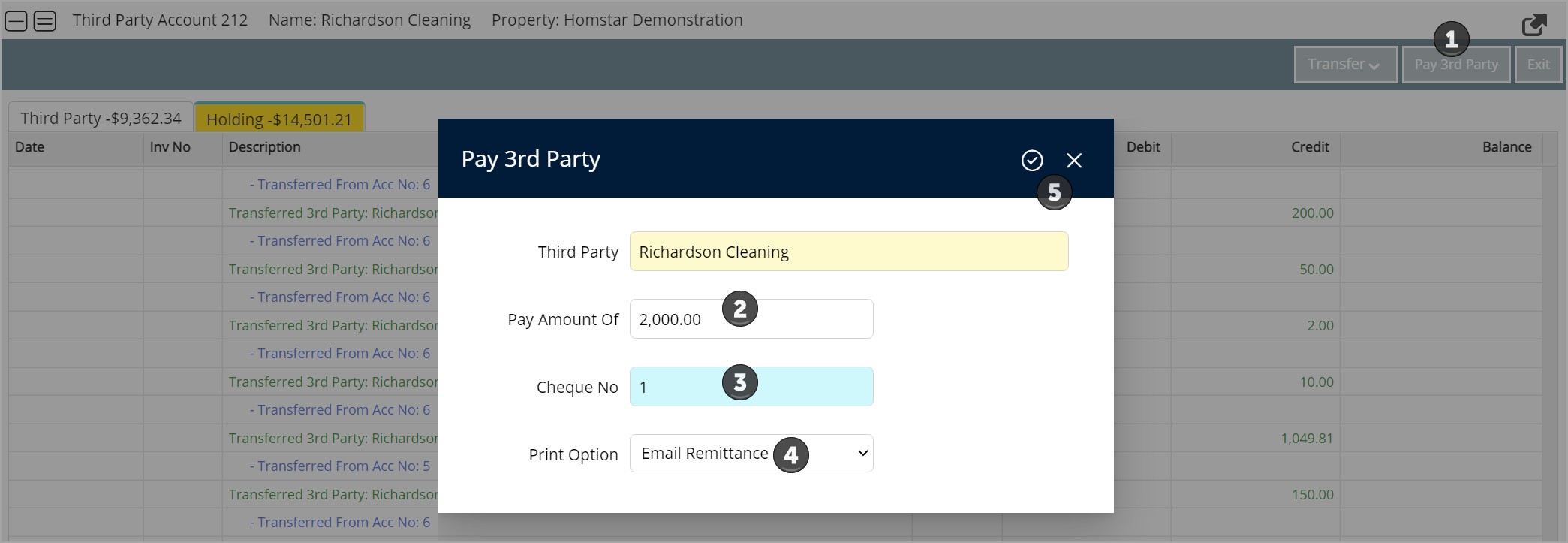Click the Inv No column header
Viewport: 1568px width, 543px height.
pos(170,147)
